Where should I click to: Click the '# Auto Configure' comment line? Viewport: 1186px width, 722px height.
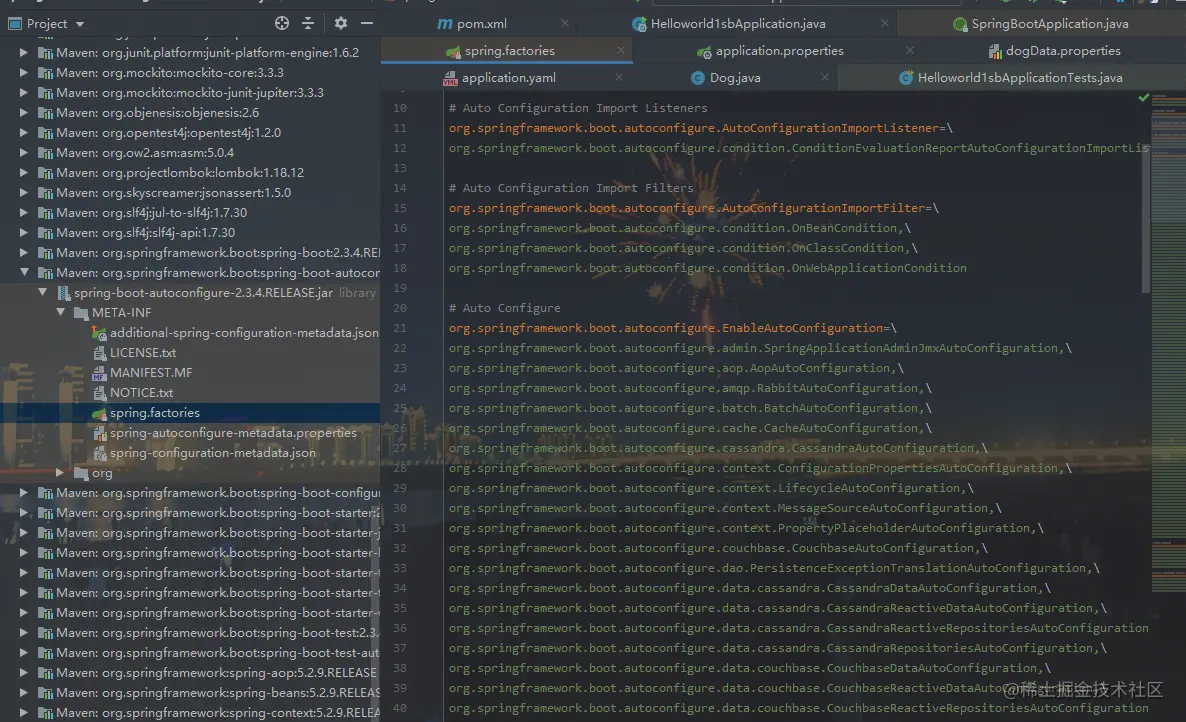[505, 308]
